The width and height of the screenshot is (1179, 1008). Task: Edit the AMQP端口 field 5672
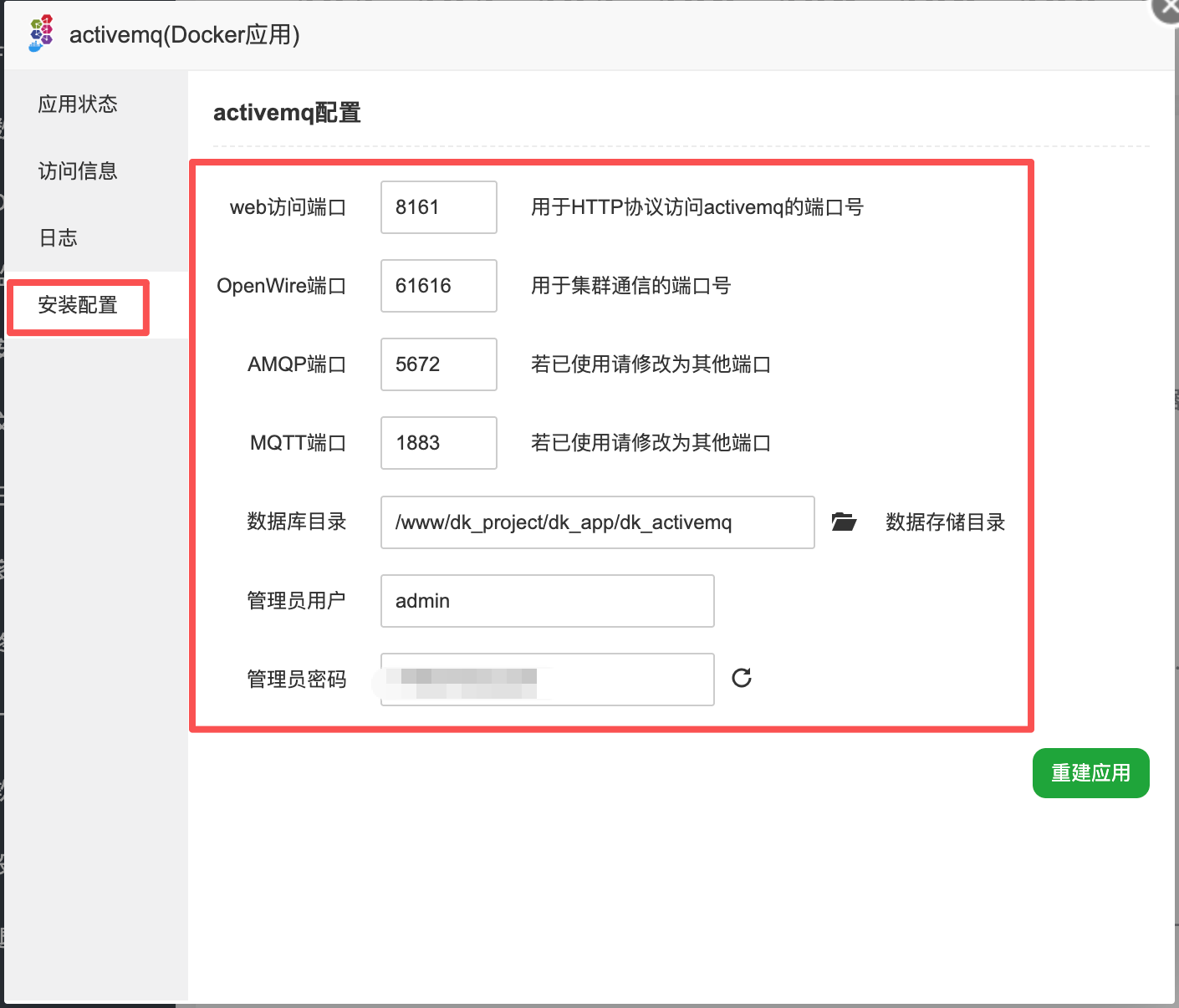pyautogui.click(x=439, y=364)
